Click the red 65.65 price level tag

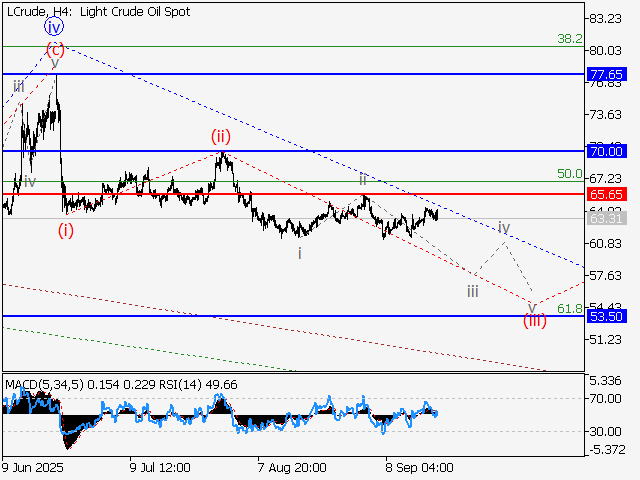coord(607,194)
